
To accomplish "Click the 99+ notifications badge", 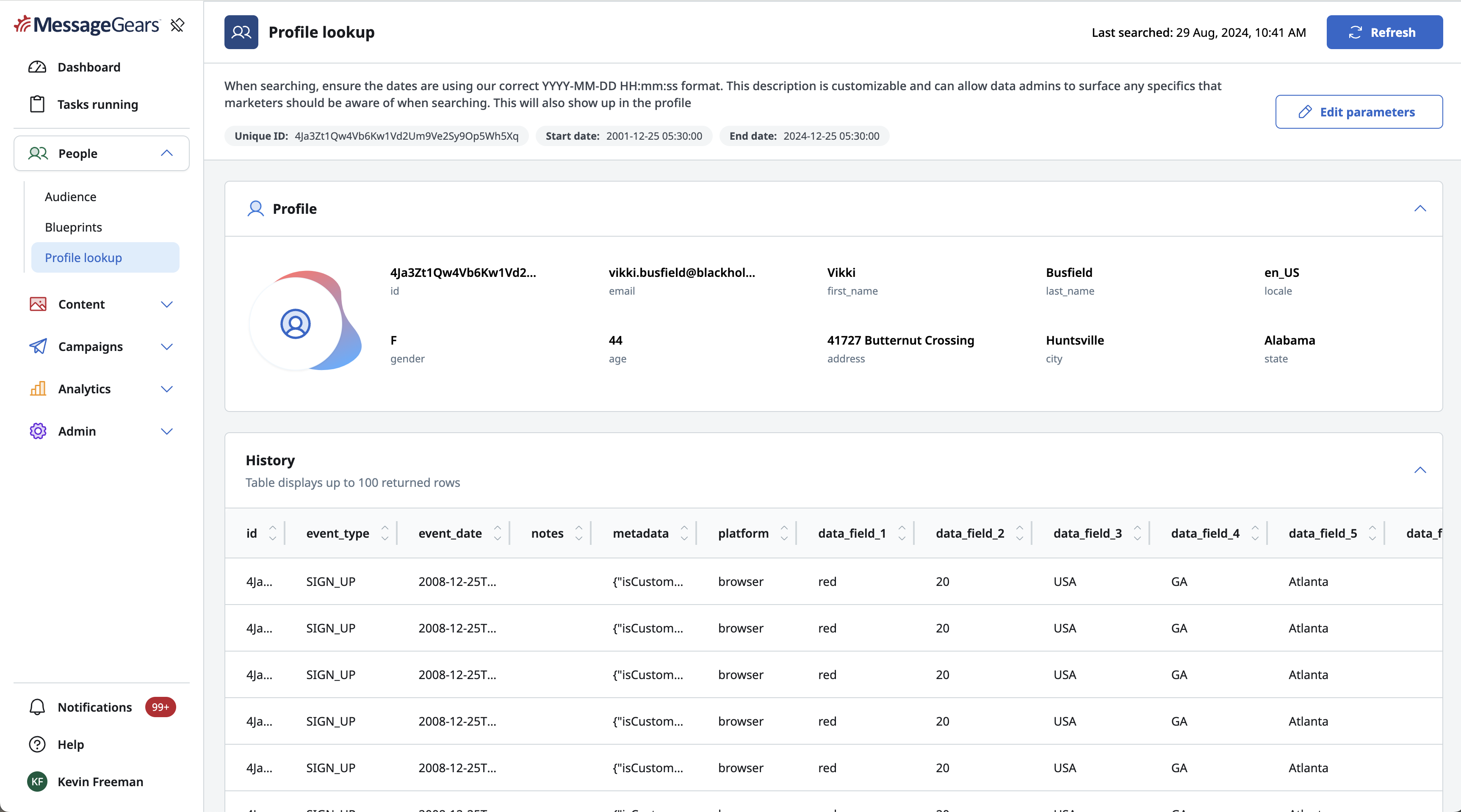I will click(x=160, y=707).
